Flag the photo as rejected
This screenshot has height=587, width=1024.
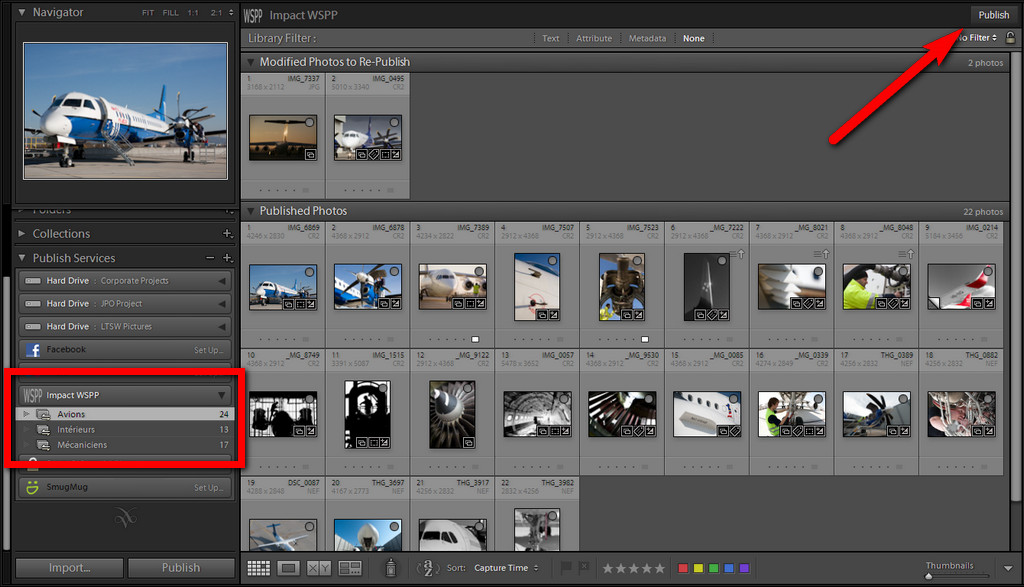coord(584,567)
